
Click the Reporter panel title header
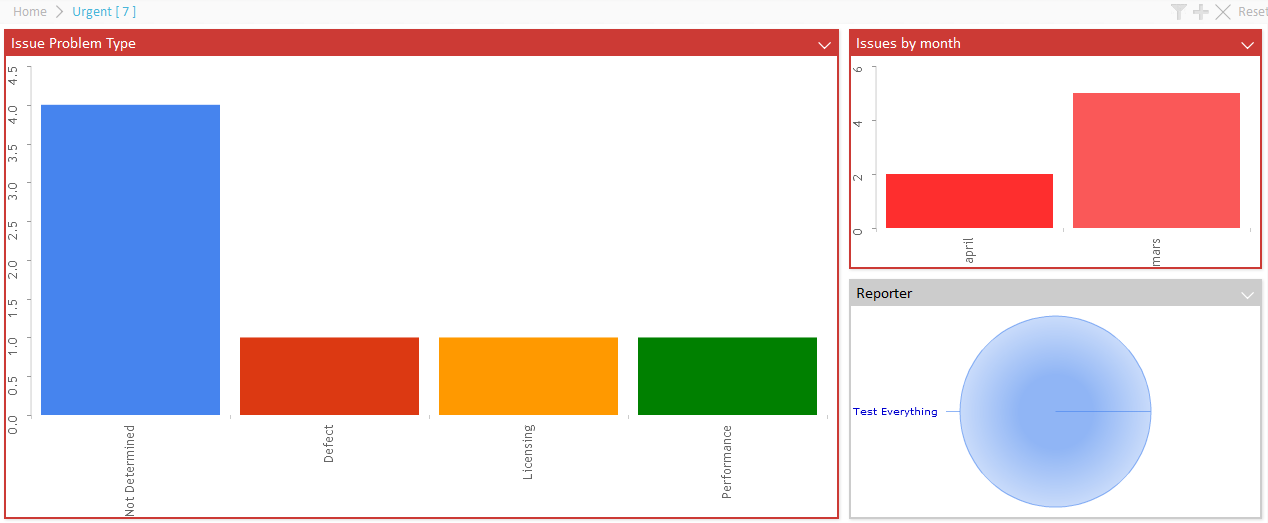point(884,294)
